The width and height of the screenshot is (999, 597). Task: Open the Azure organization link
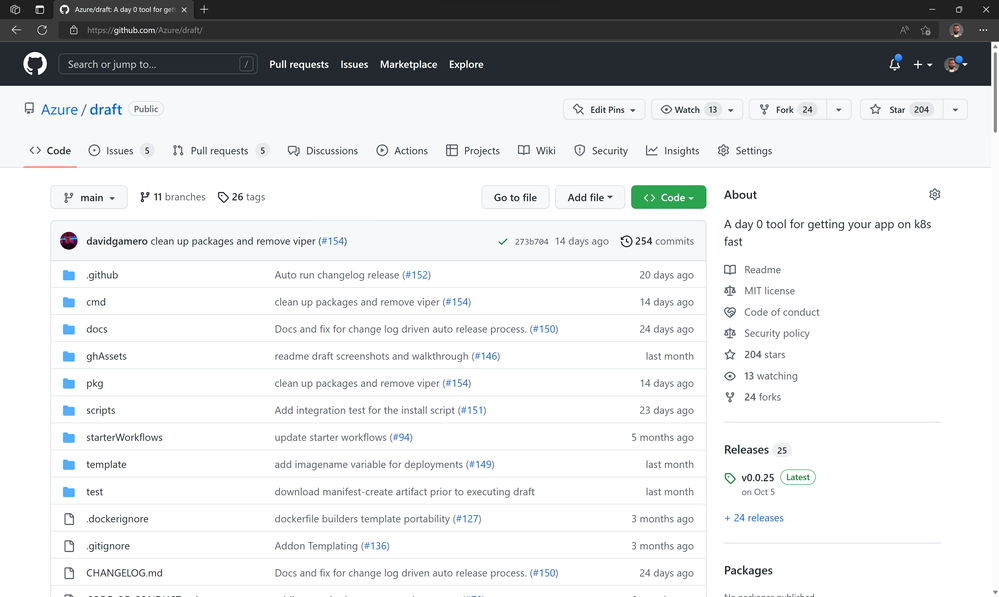point(59,110)
